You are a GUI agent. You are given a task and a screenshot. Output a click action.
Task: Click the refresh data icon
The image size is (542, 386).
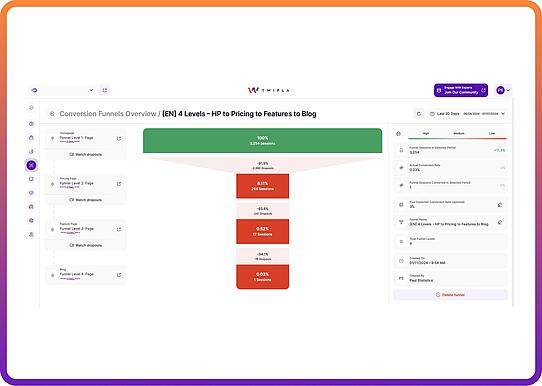(419, 113)
